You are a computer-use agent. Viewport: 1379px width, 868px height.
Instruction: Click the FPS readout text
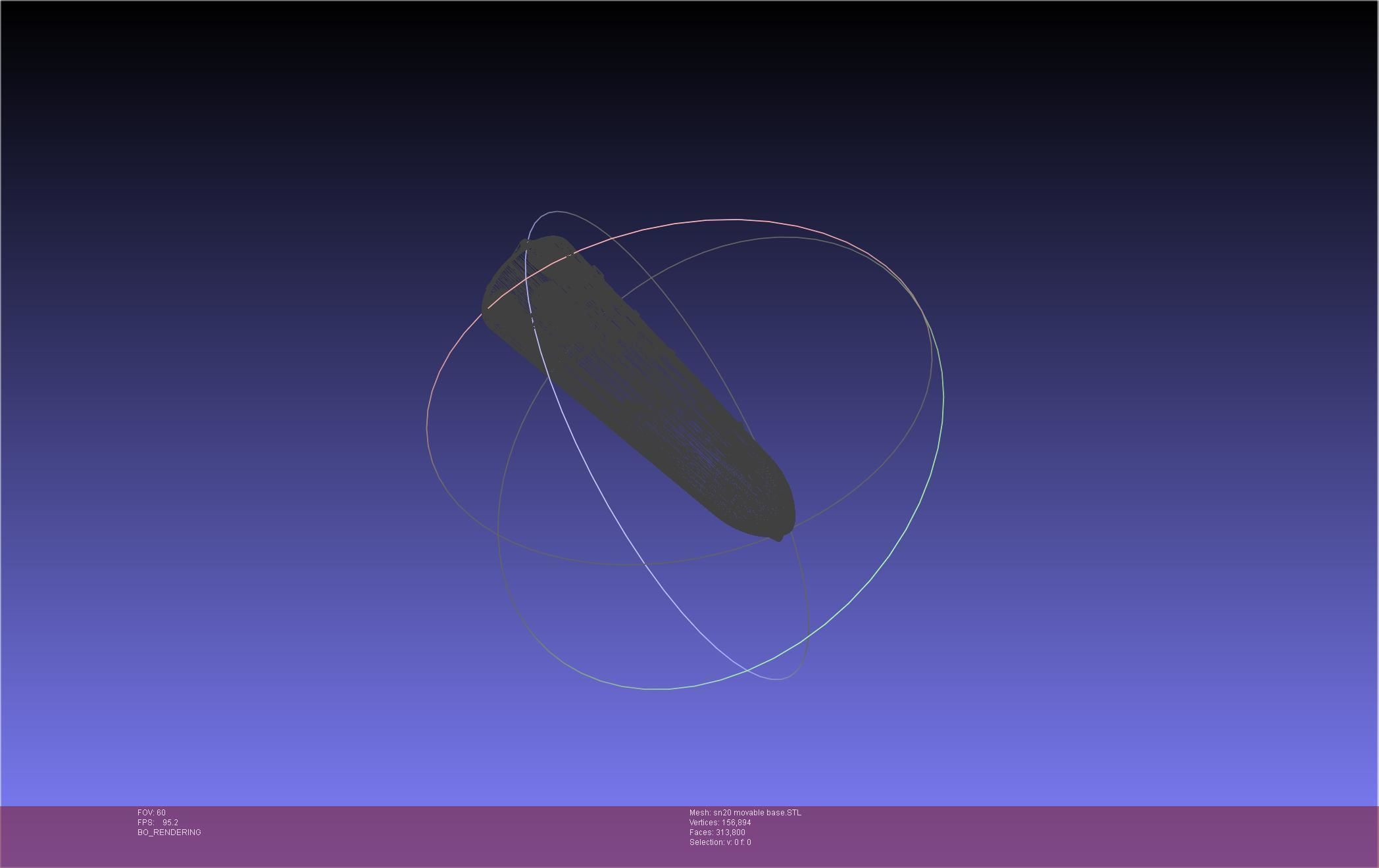click(158, 823)
